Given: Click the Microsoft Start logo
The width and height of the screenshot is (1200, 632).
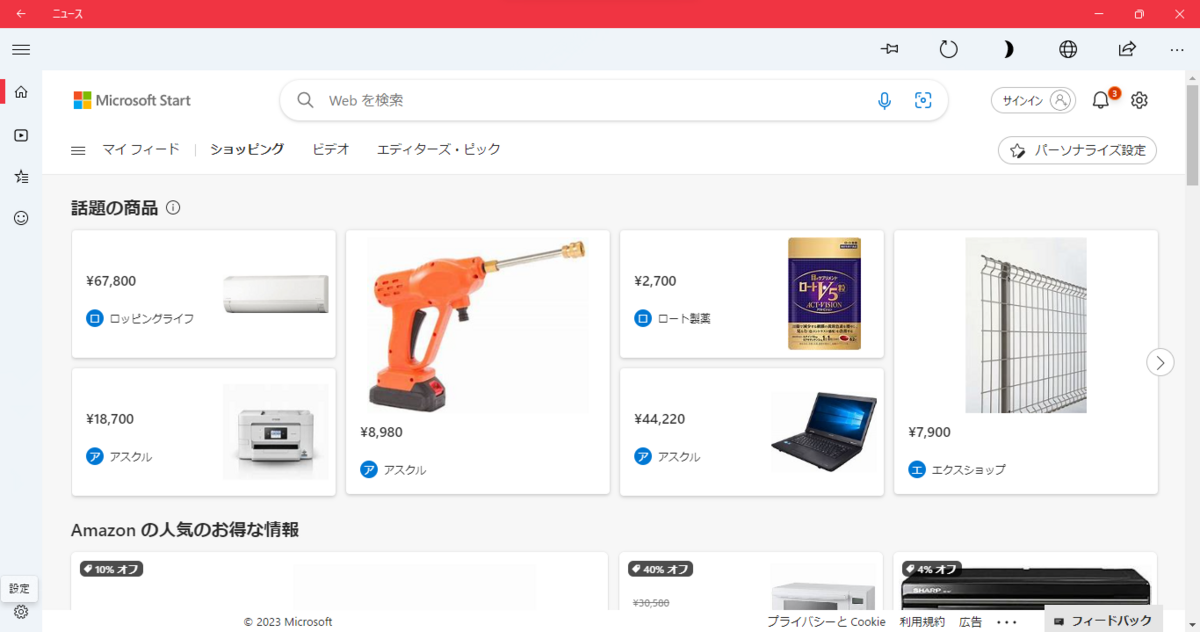Looking at the screenshot, I should tap(132, 100).
